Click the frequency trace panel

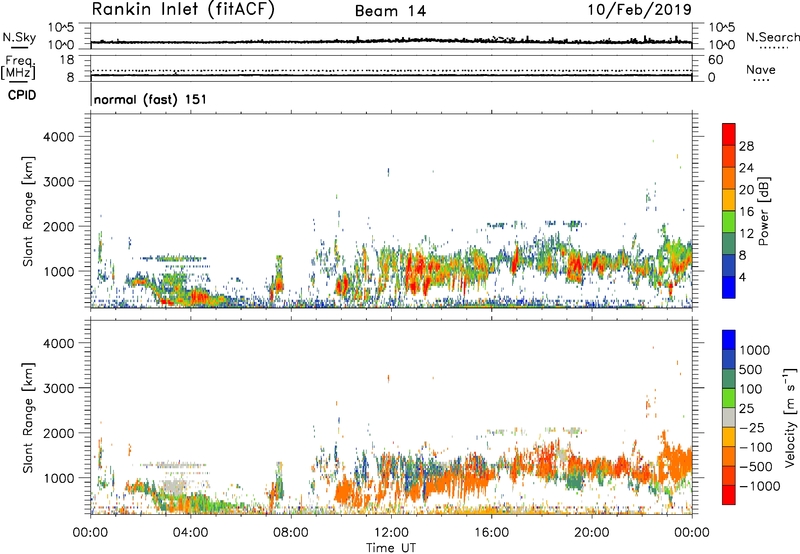coord(391,68)
